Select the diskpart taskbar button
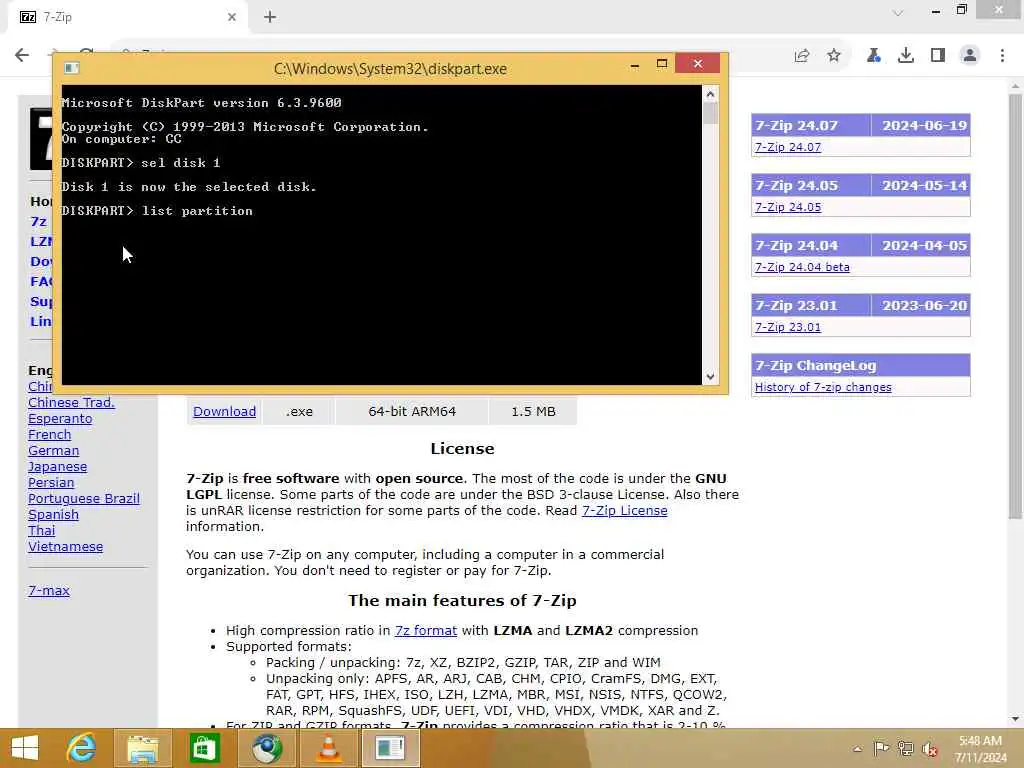This screenshot has width=1024, height=768. pyautogui.click(x=391, y=748)
